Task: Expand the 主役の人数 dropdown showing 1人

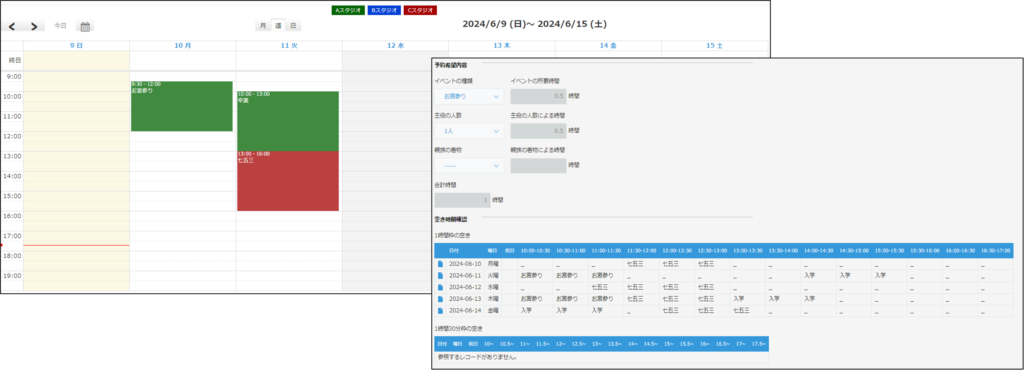Action: coord(469,131)
